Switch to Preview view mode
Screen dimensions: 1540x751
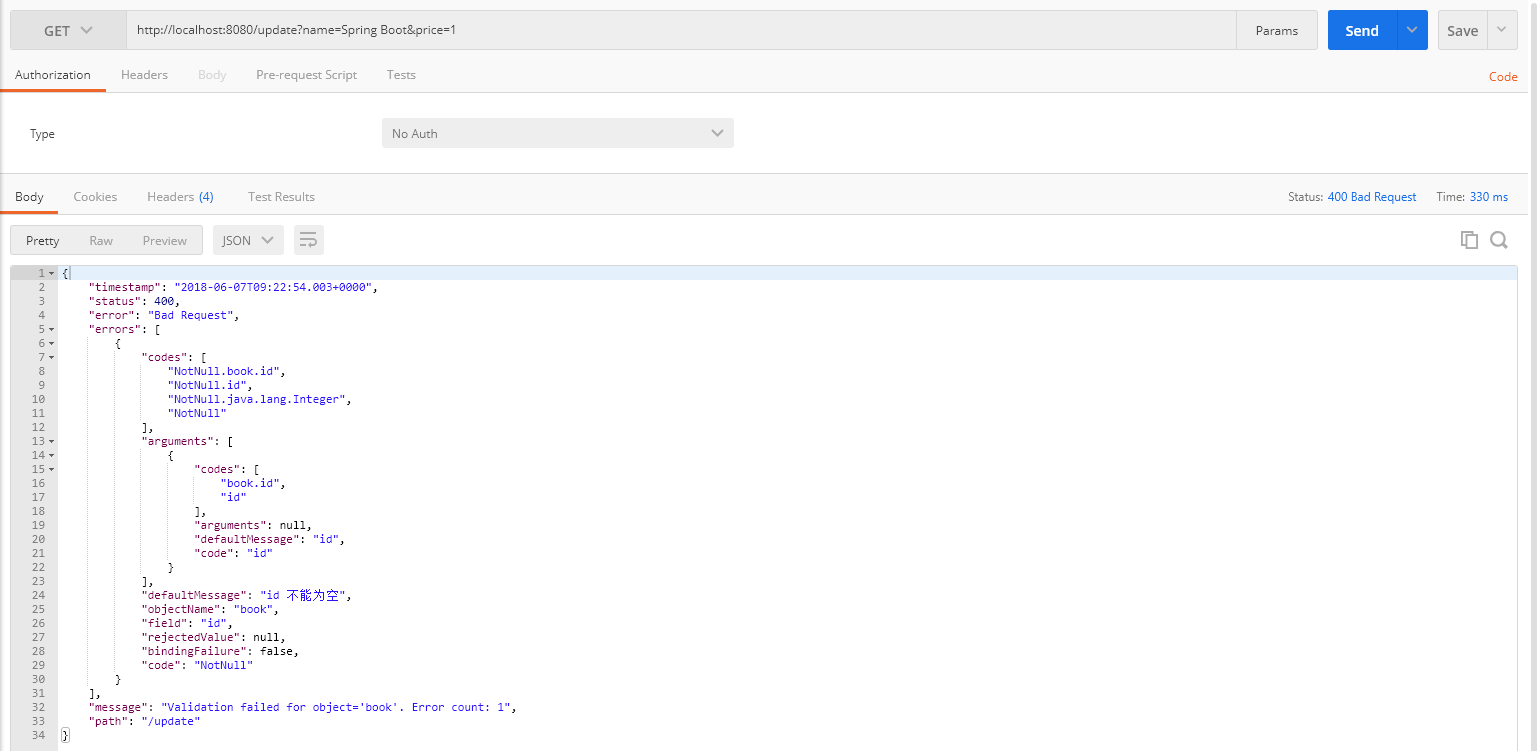[164, 240]
